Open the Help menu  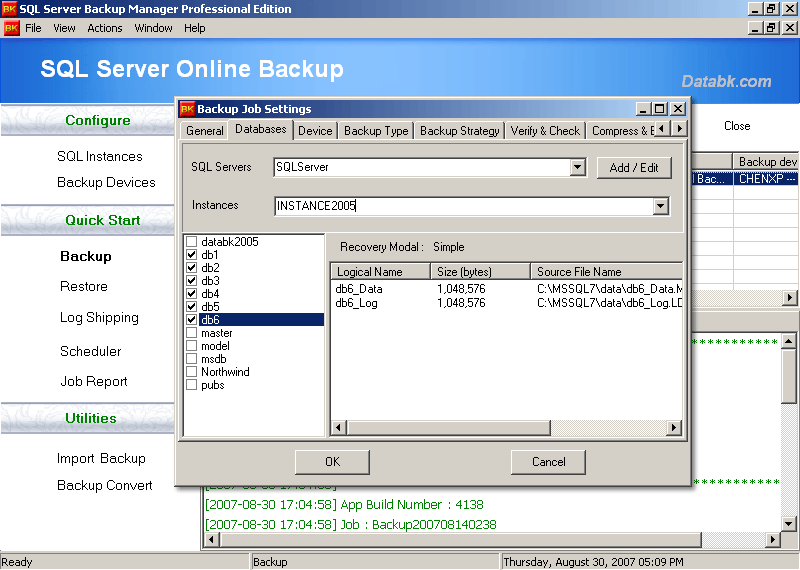tap(194, 28)
